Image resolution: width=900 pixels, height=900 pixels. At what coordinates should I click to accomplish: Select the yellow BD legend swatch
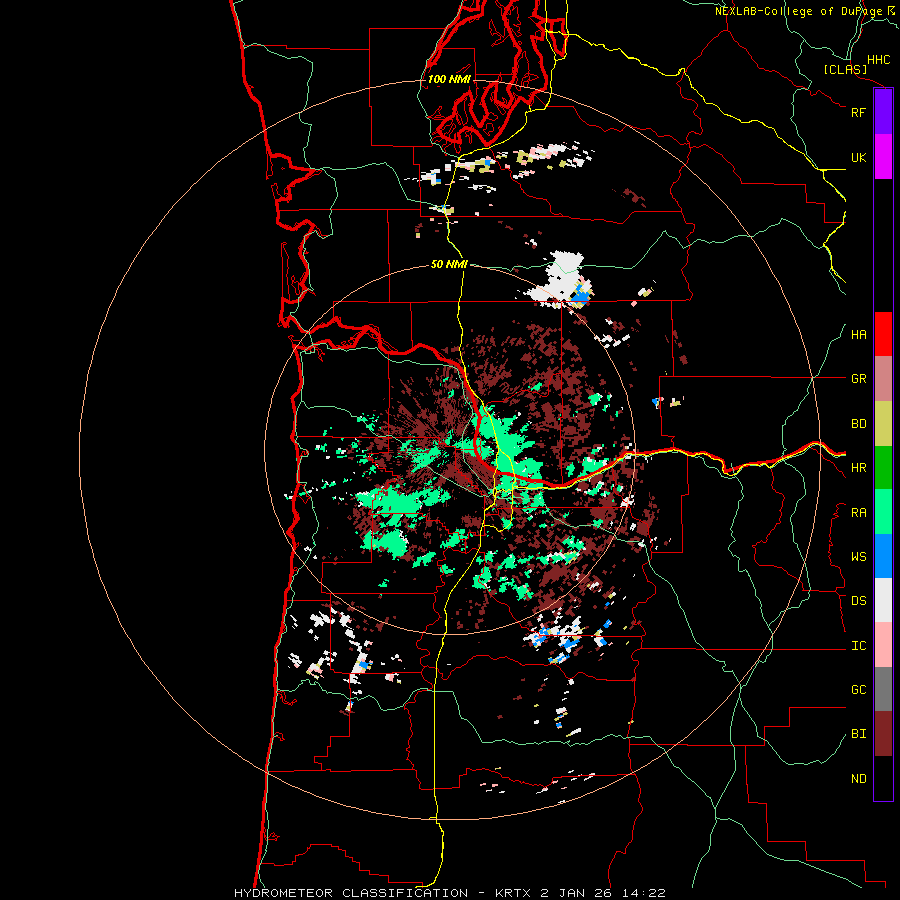(x=883, y=423)
